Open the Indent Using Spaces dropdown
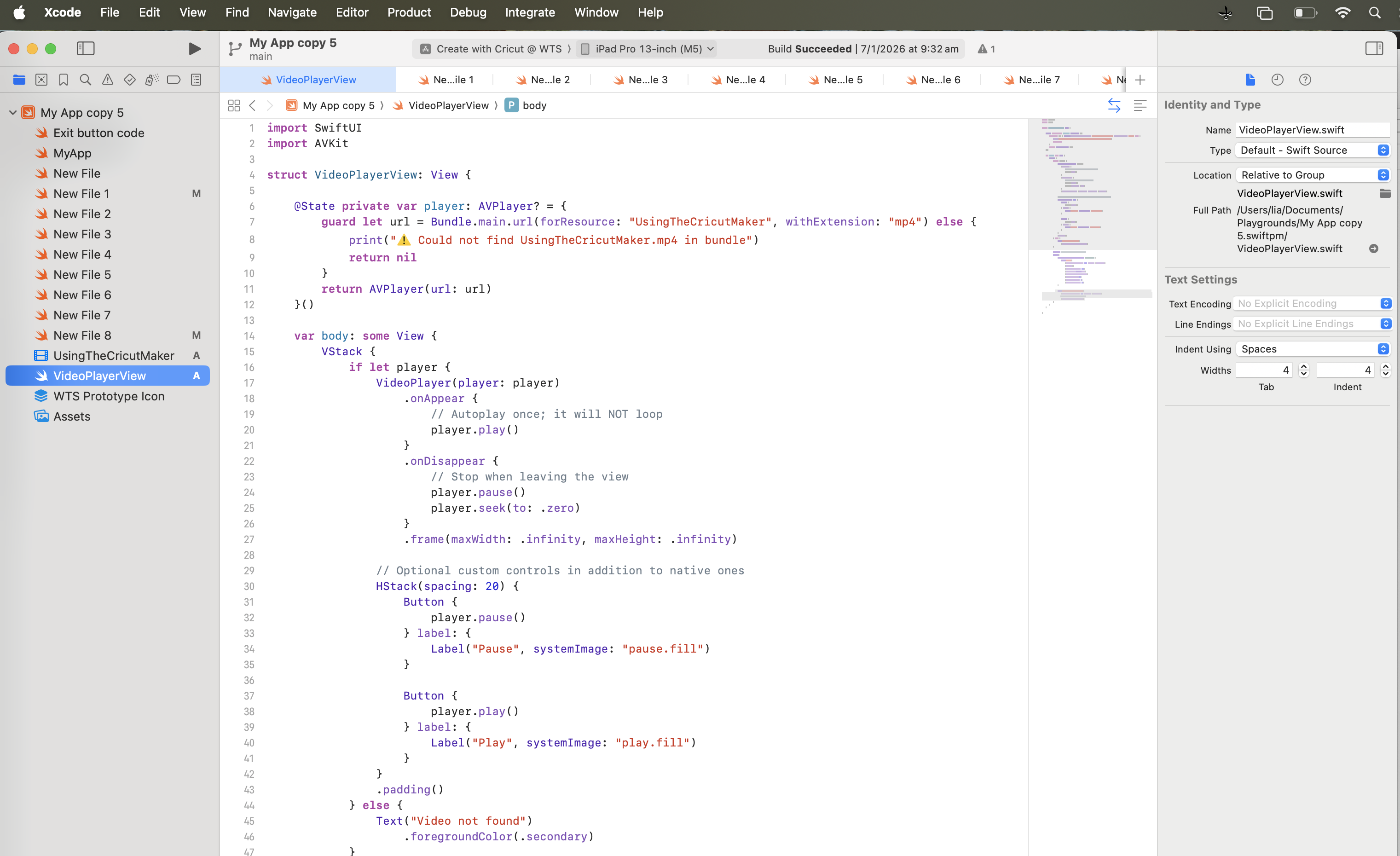1400x856 pixels. pos(1313,349)
